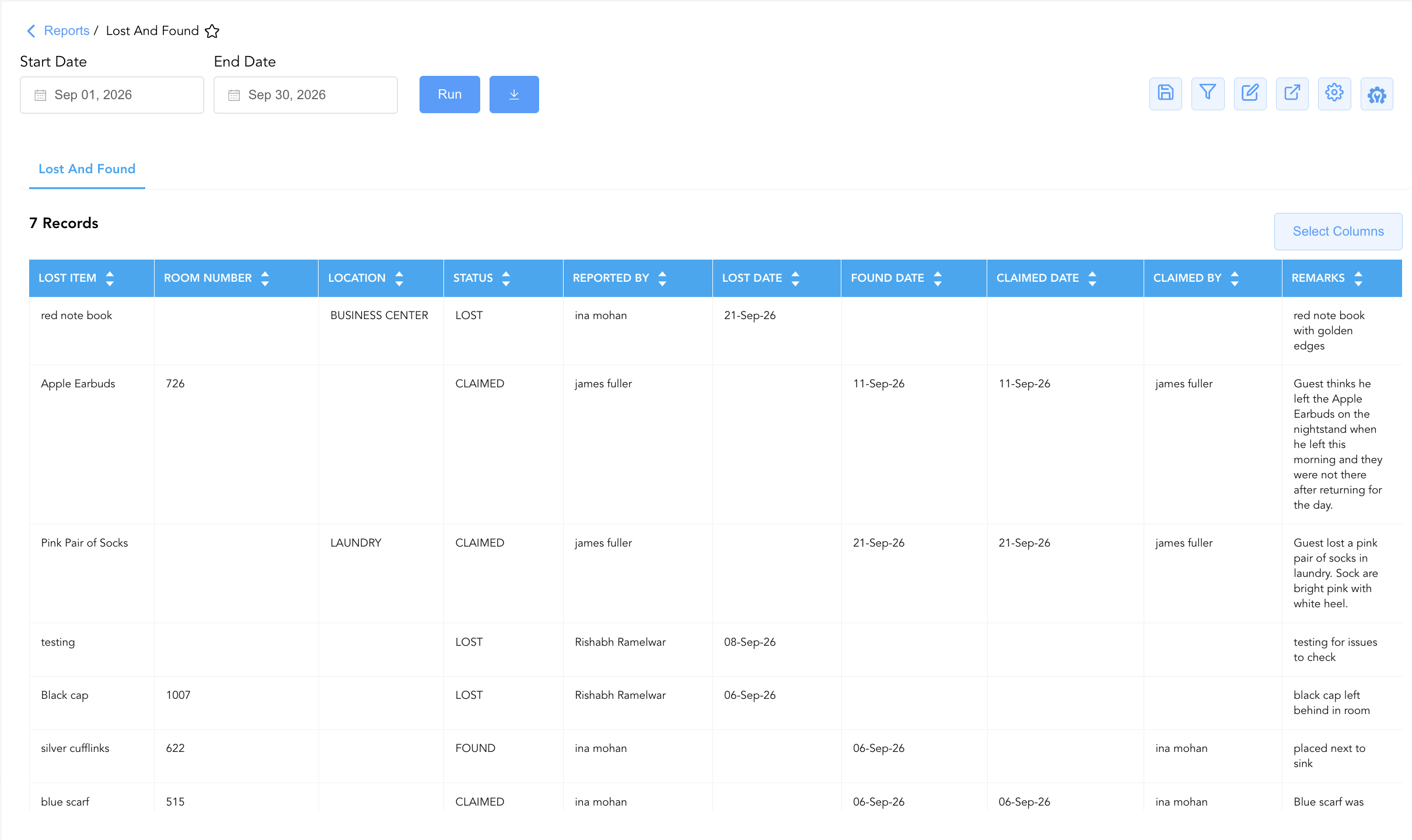Click the download arrow button
The image size is (1412, 840).
coord(514,94)
